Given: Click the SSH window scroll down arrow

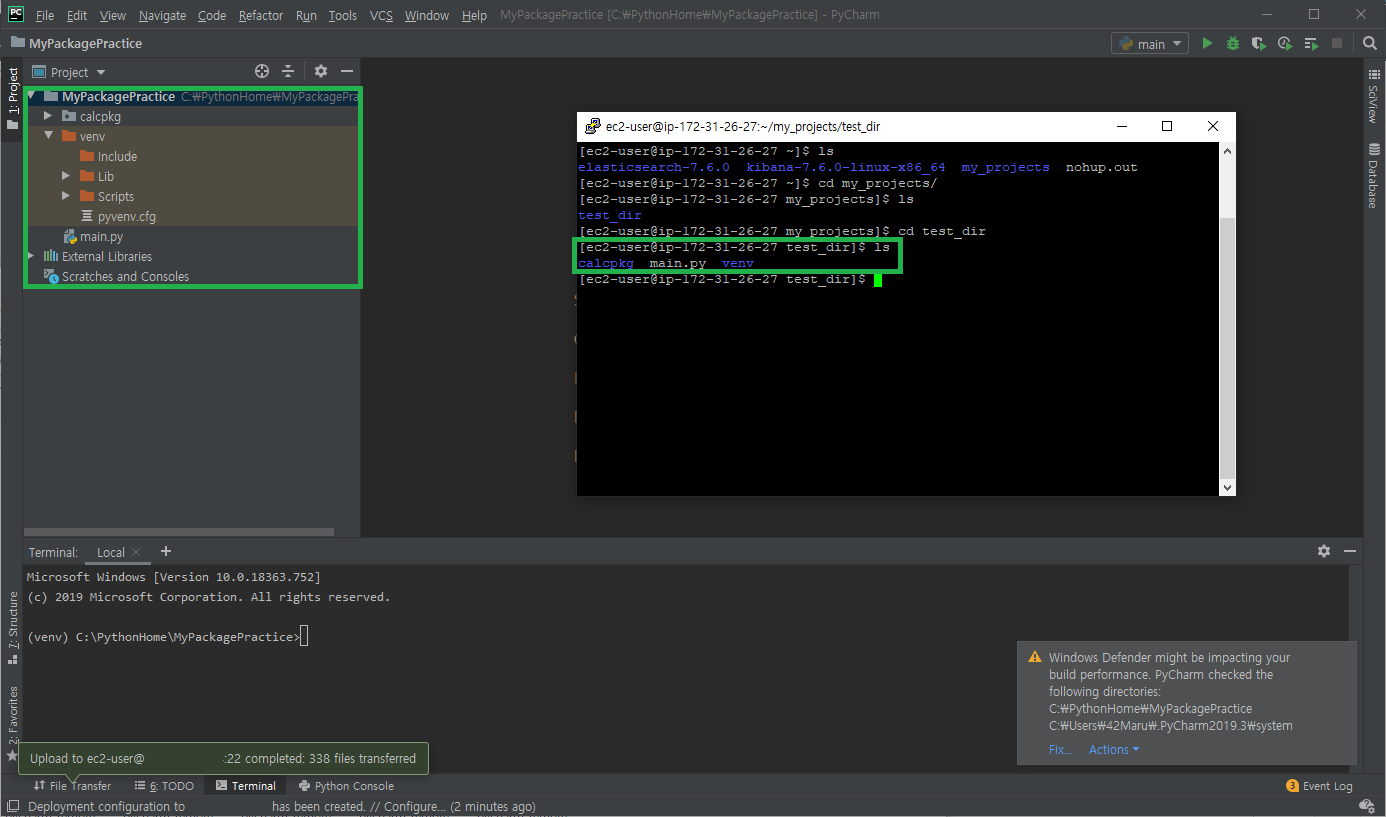Looking at the screenshot, I should click(x=1227, y=487).
